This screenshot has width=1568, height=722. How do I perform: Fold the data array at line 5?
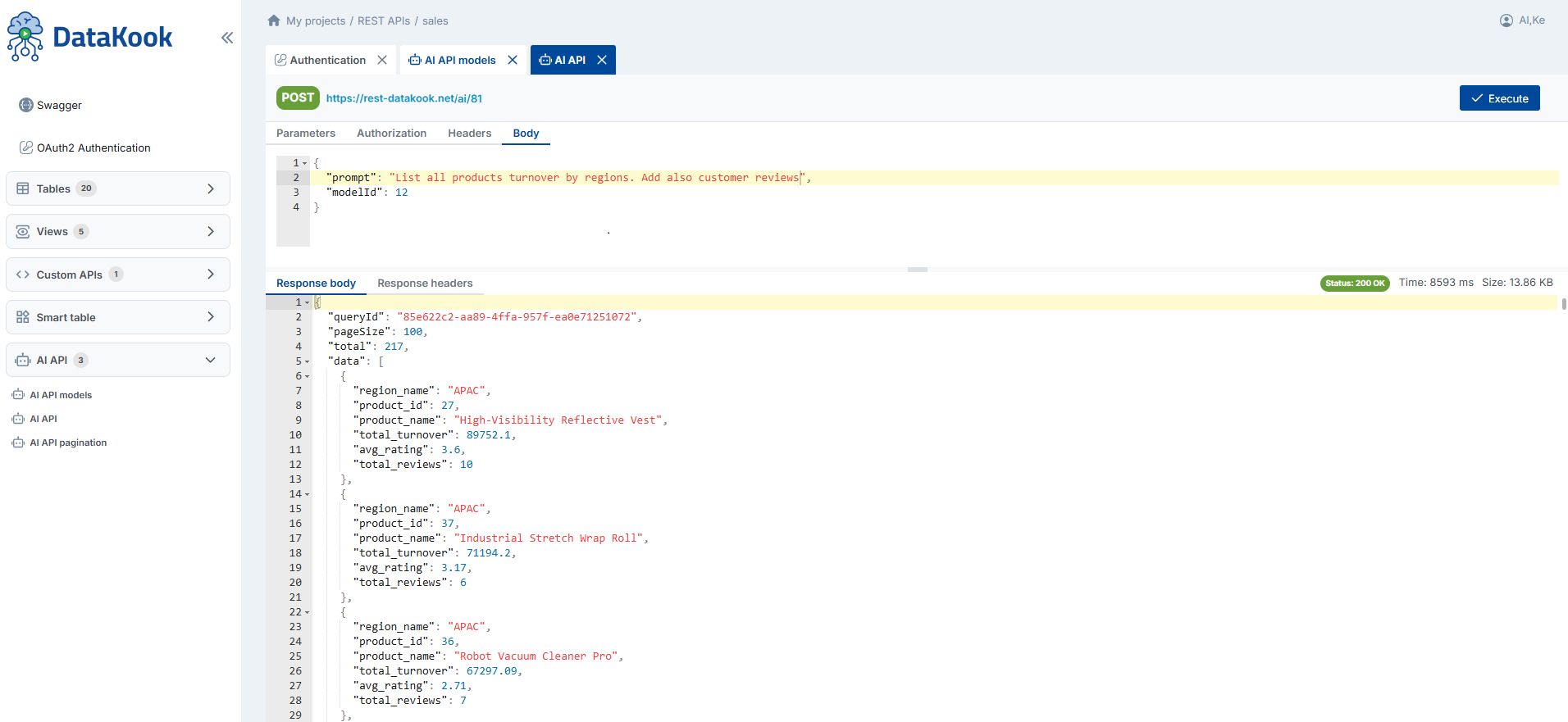(308, 361)
